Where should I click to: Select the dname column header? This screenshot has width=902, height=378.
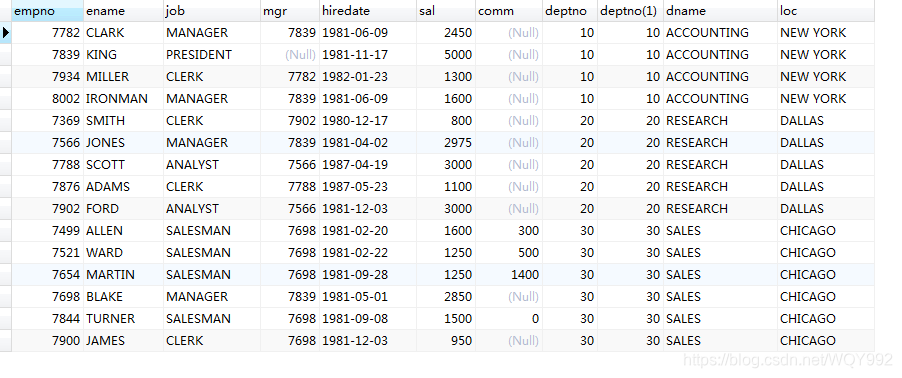[720, 11]
